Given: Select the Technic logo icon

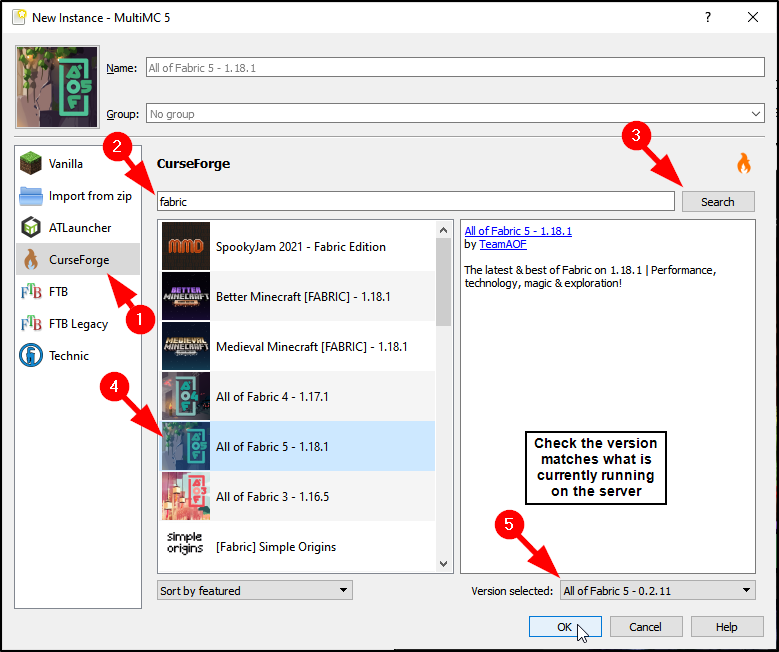Looking at the screenshot, I should [x=31, y=355].
